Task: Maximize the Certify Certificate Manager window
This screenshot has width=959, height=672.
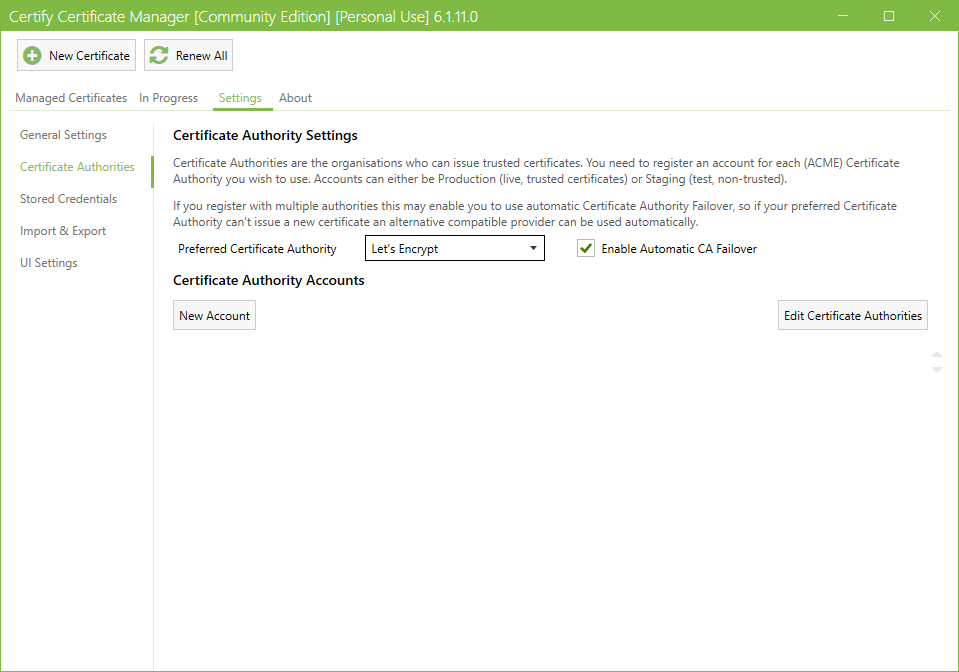Action: [889, 16]
